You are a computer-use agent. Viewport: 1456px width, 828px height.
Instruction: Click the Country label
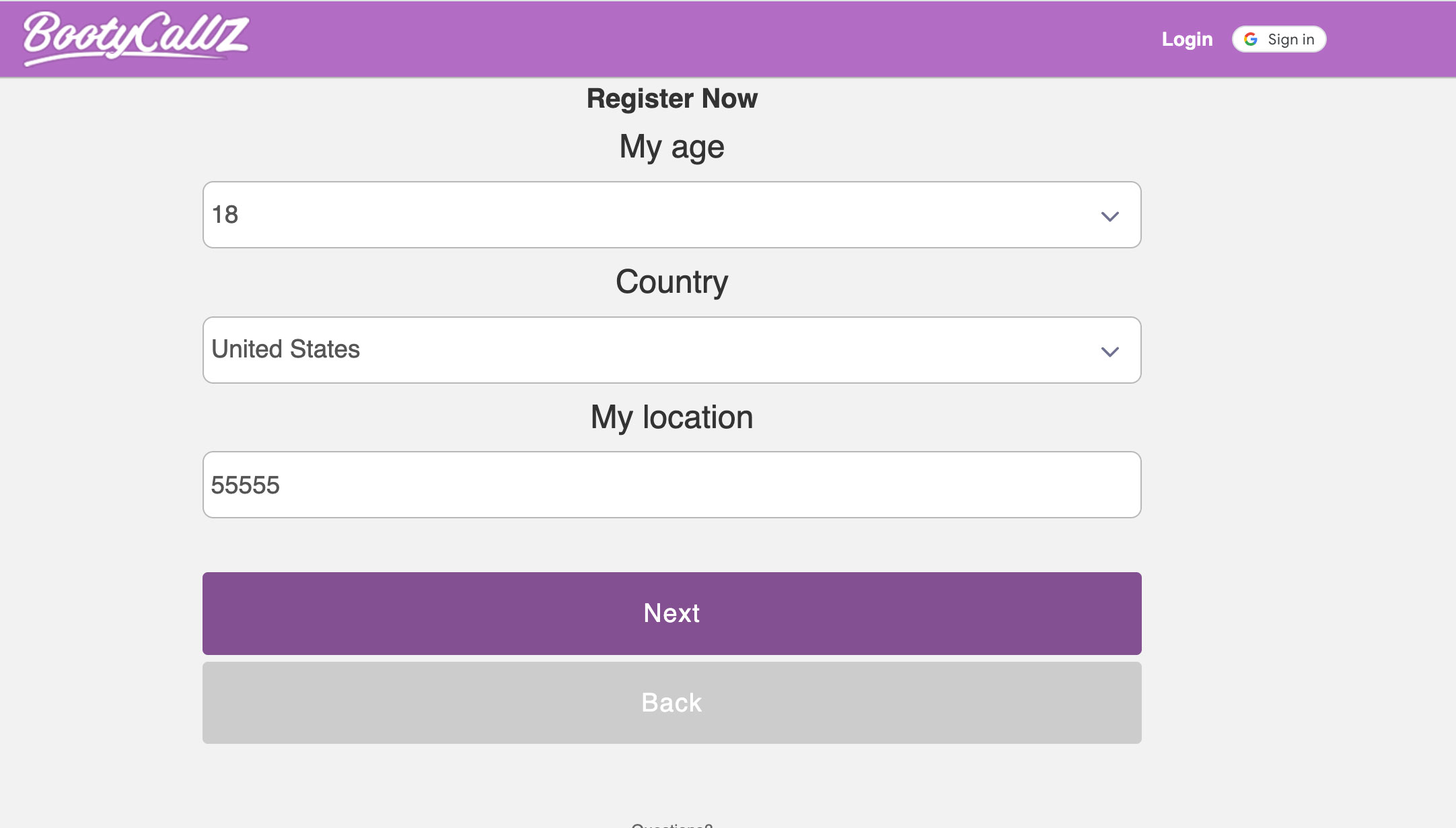tap(671, 281)
